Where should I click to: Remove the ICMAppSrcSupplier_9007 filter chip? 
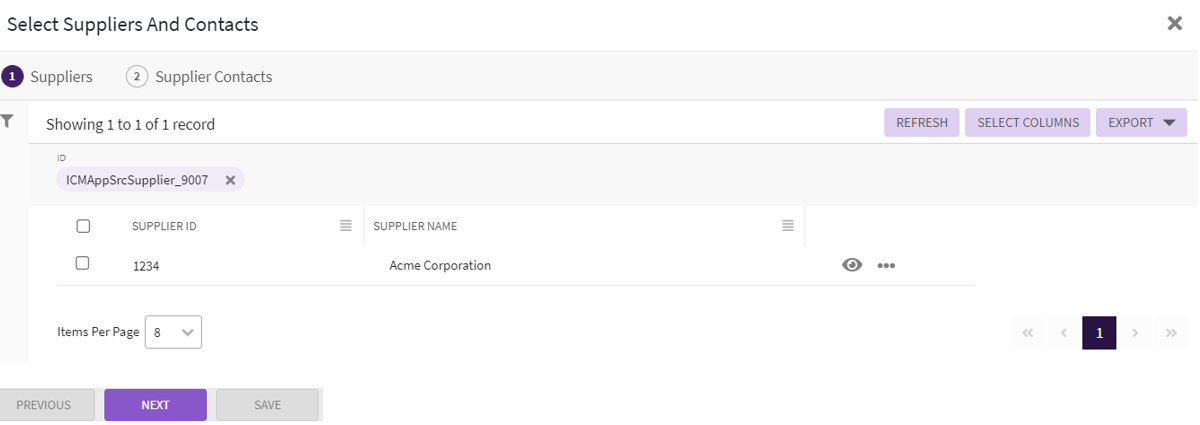pyautogui.click(x=230, y=180)
